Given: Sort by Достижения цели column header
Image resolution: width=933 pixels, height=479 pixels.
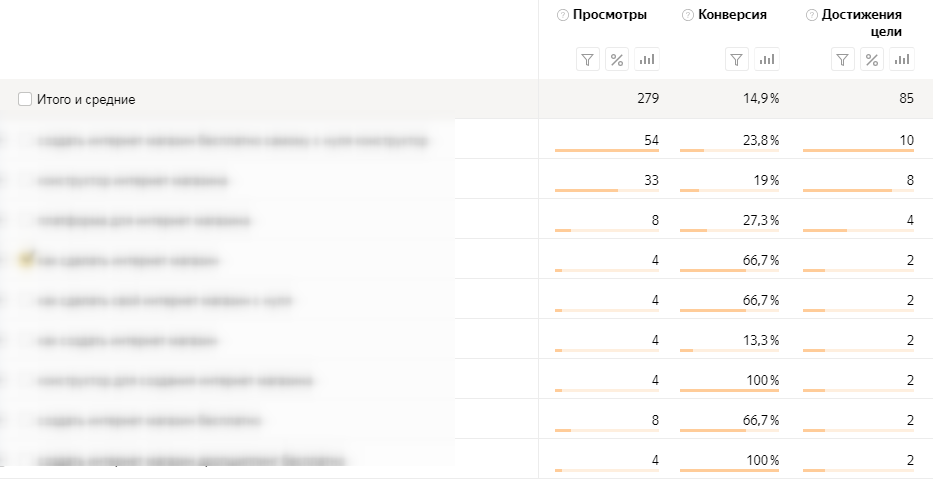Looking at the screenshot, I should click(862, 23).
